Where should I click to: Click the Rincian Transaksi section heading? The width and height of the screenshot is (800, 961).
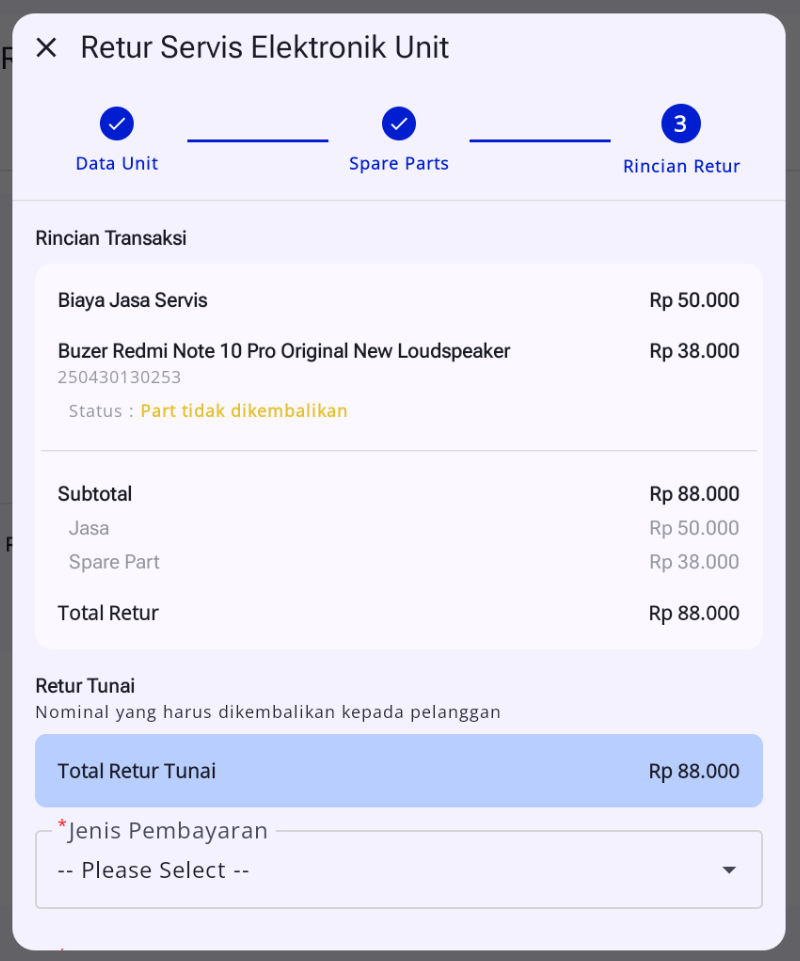[x=111, y=238]
